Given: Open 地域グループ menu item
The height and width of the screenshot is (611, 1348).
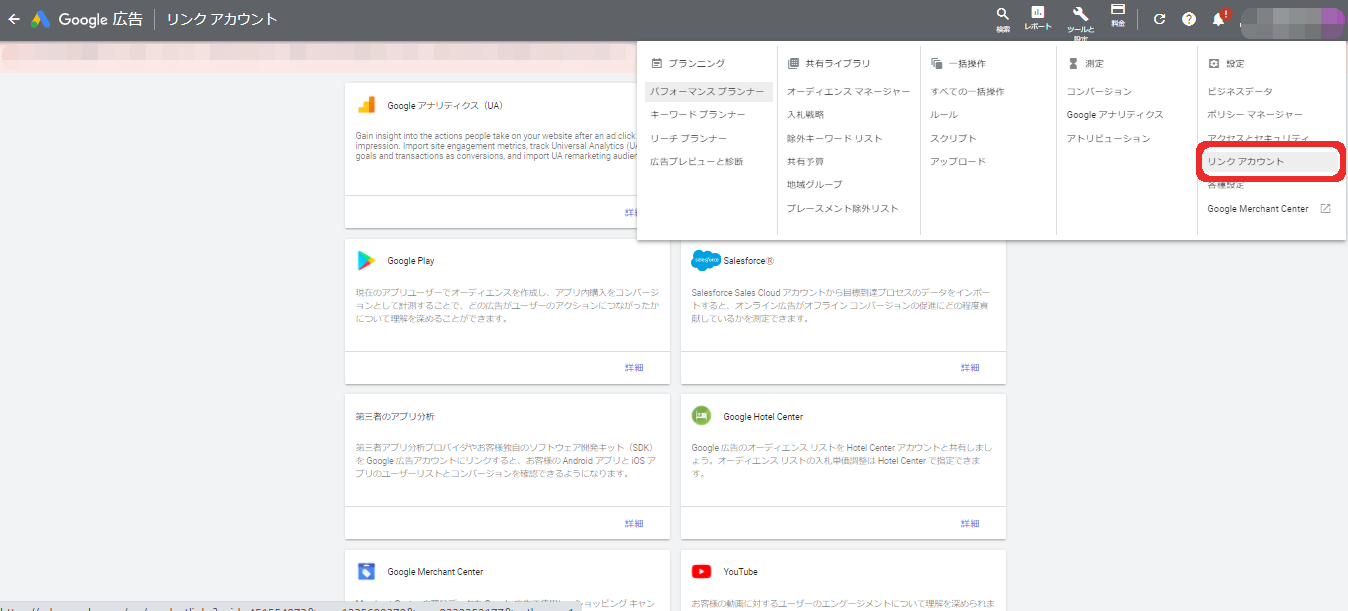Looking at the screenshot, I should (815, 184).
